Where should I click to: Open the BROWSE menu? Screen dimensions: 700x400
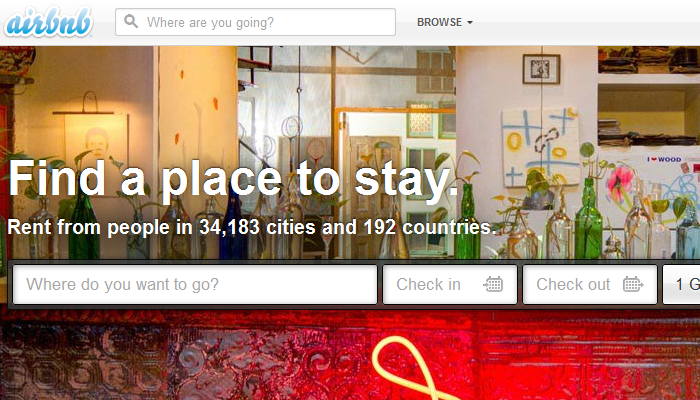pos(444,22)
